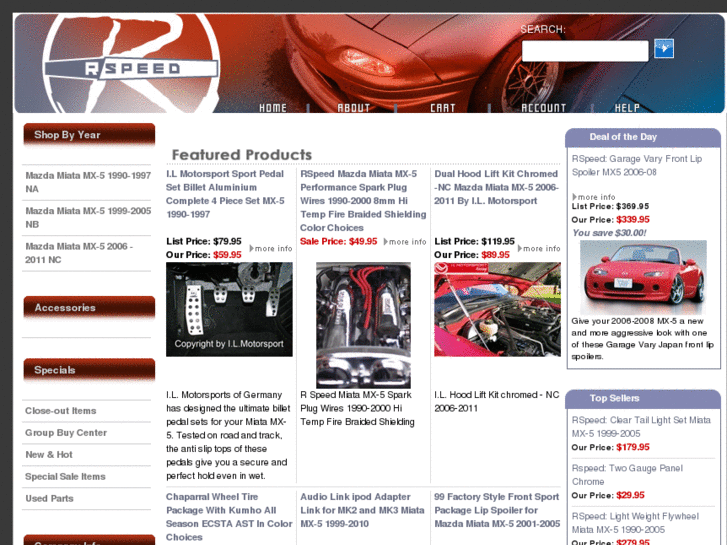727x545 pixels.
Task: Click the blue search submit arrow icon
Action: point(663,49)
